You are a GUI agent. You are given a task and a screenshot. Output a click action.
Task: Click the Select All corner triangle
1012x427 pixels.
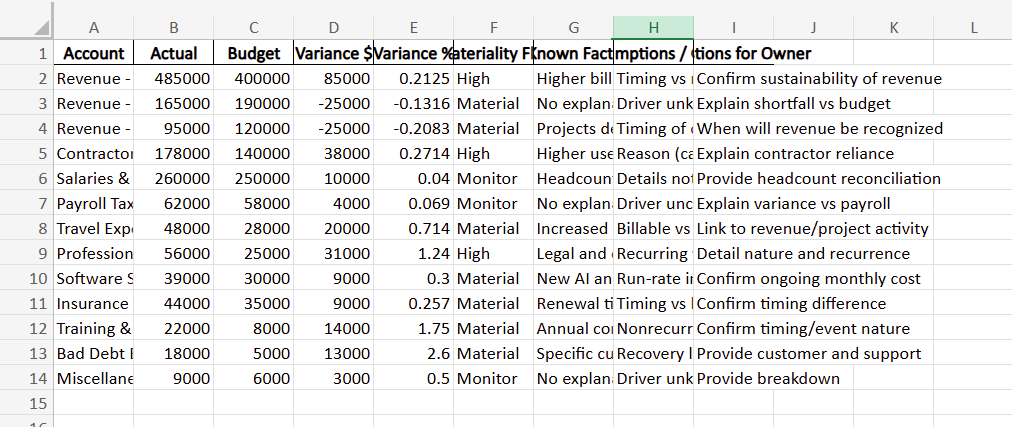[41, 28]
